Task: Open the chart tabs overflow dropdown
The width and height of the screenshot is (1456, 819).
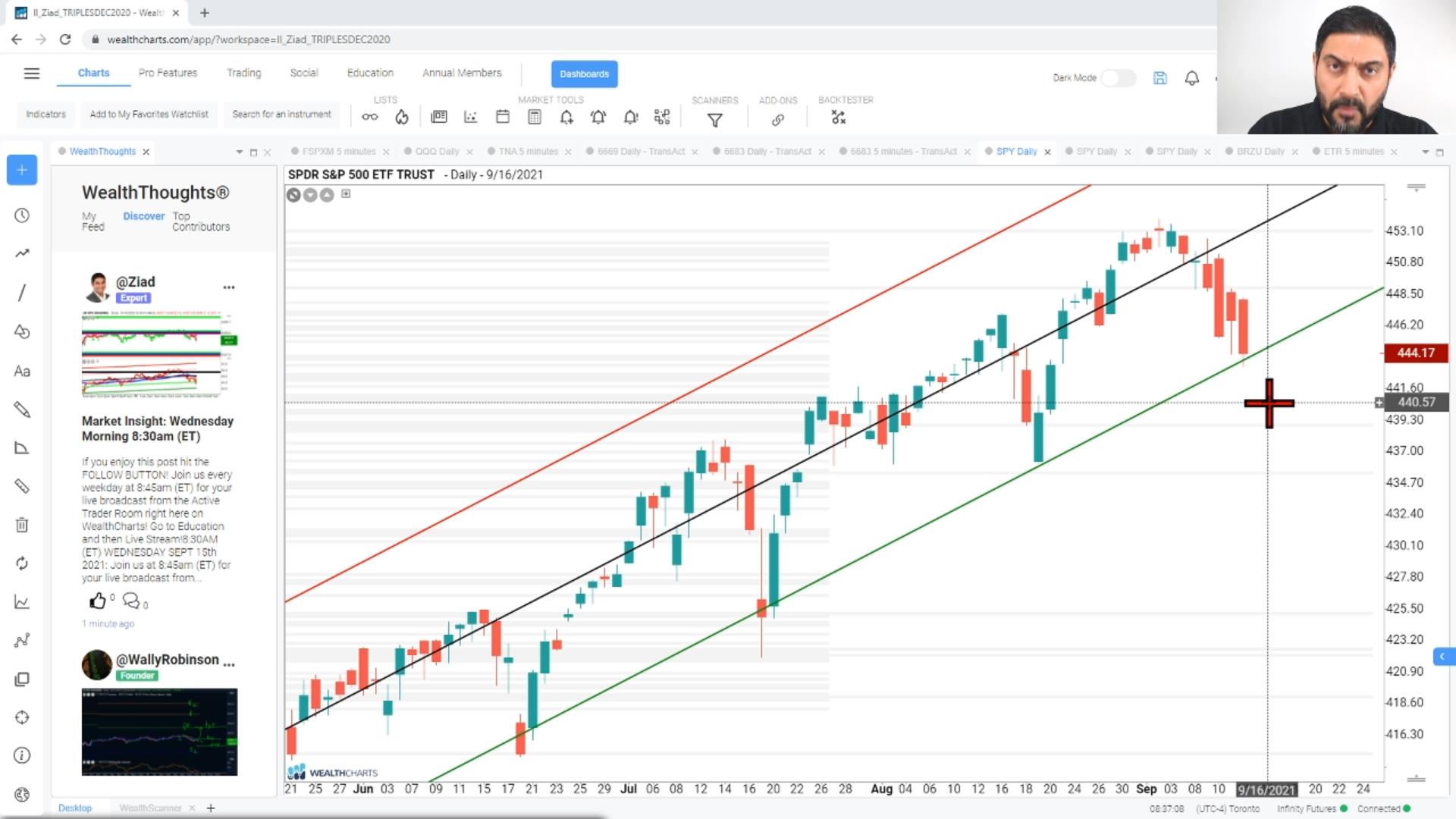Action: (x=1425, y=152)
